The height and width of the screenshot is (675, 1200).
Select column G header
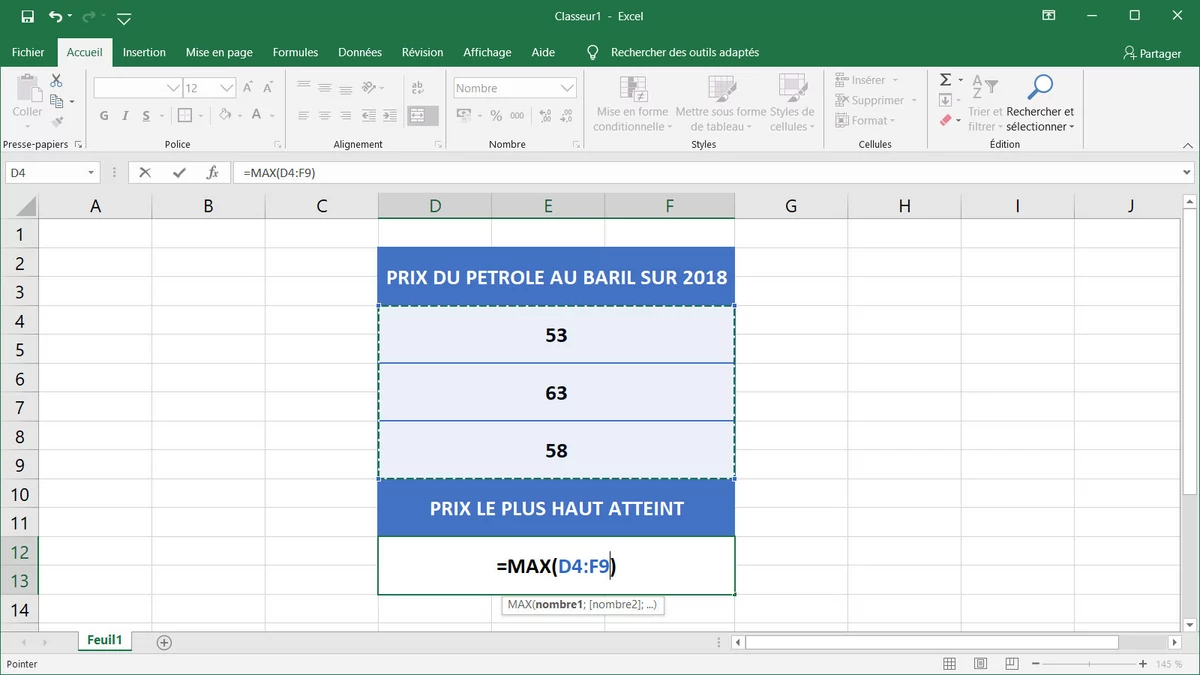pyautogui.click(x=791, y=206)
